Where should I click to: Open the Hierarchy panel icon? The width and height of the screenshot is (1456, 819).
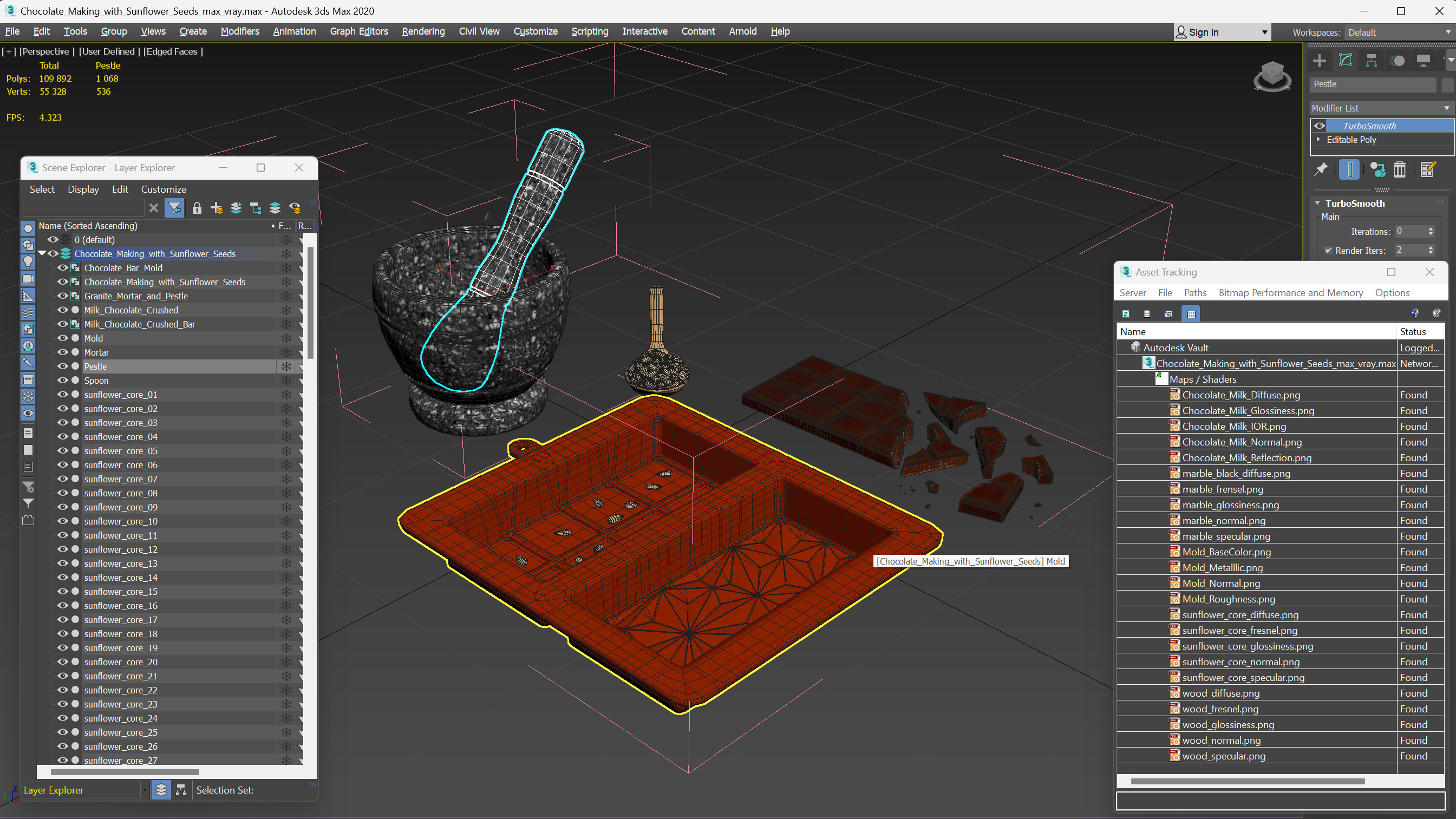pyautogui.click(x=1371, y=61)
